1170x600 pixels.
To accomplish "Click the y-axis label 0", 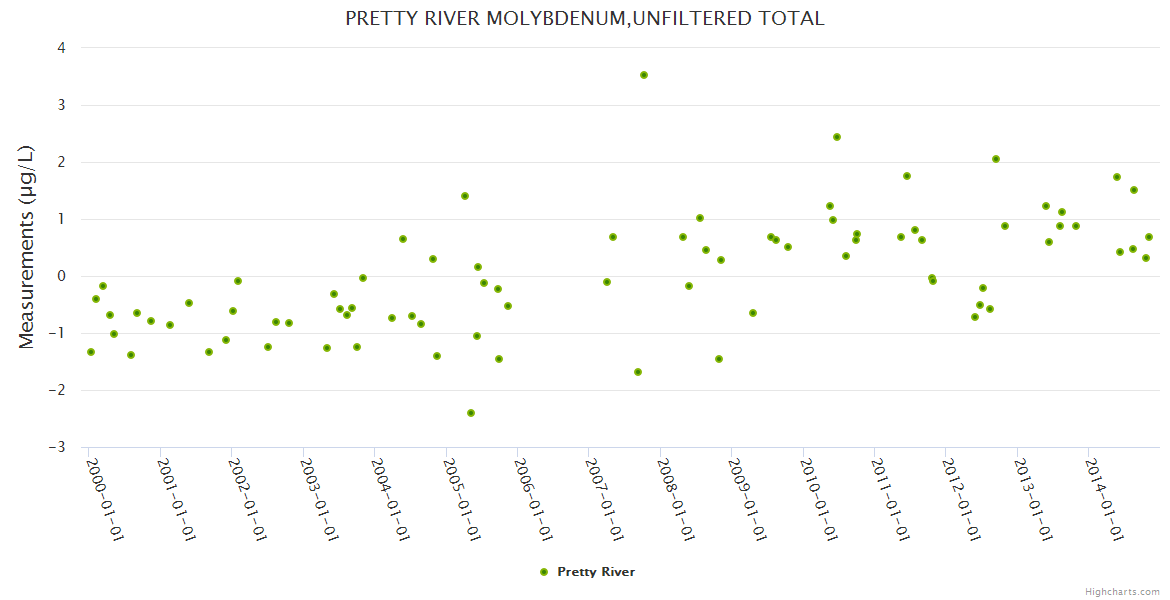I will point(62,276).
